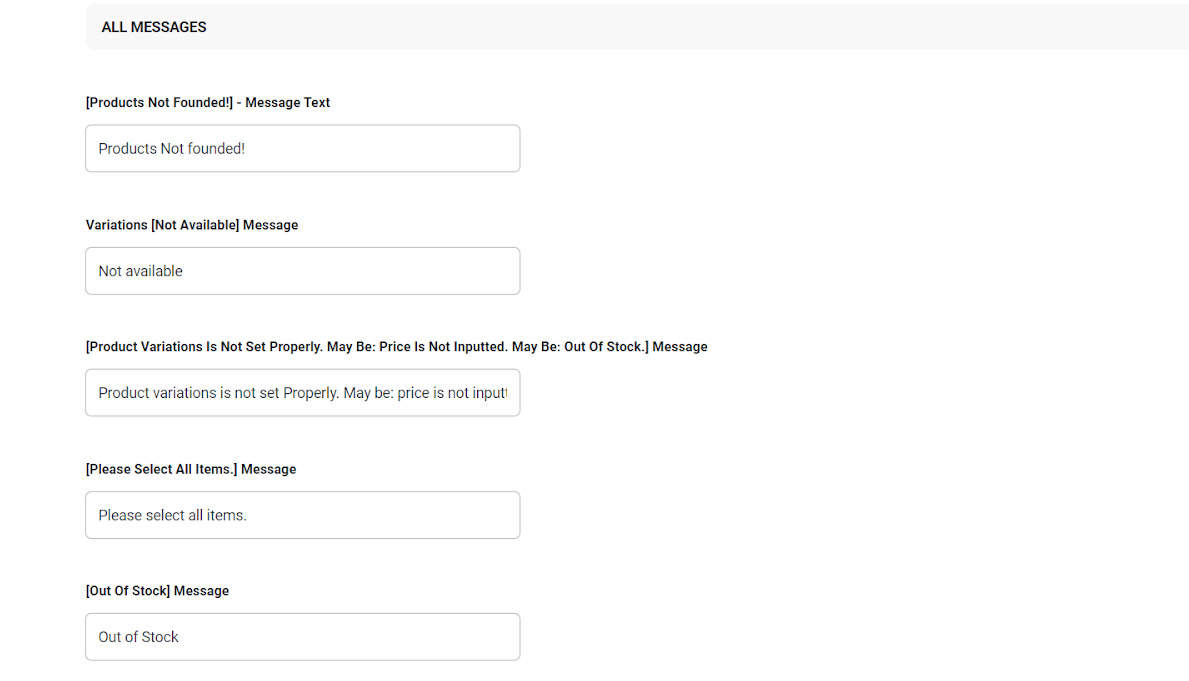1189x681 pixels.
Task: Click the long Product Variations message label
Action: click(396, 347)
